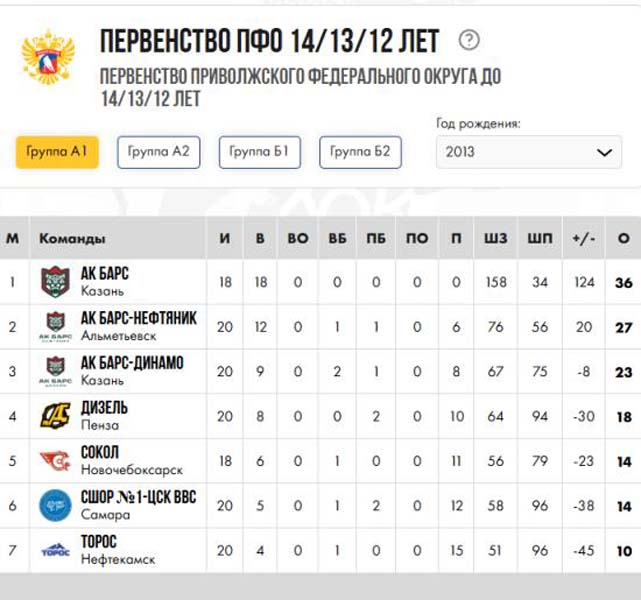This screenshot has width=641, height=600.
Task: Click the Dizel Penza team logo
Action: 55,415
